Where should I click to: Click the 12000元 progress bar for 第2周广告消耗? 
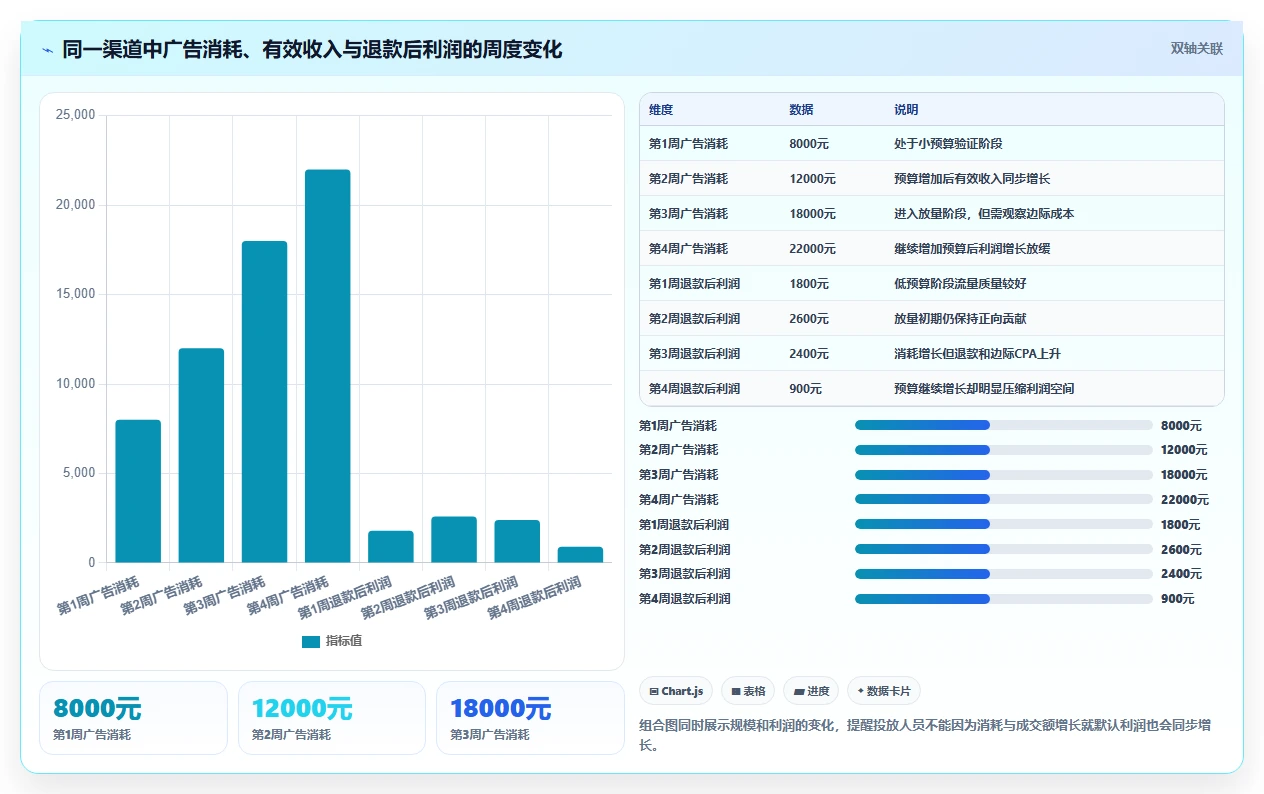[1004, 450]
